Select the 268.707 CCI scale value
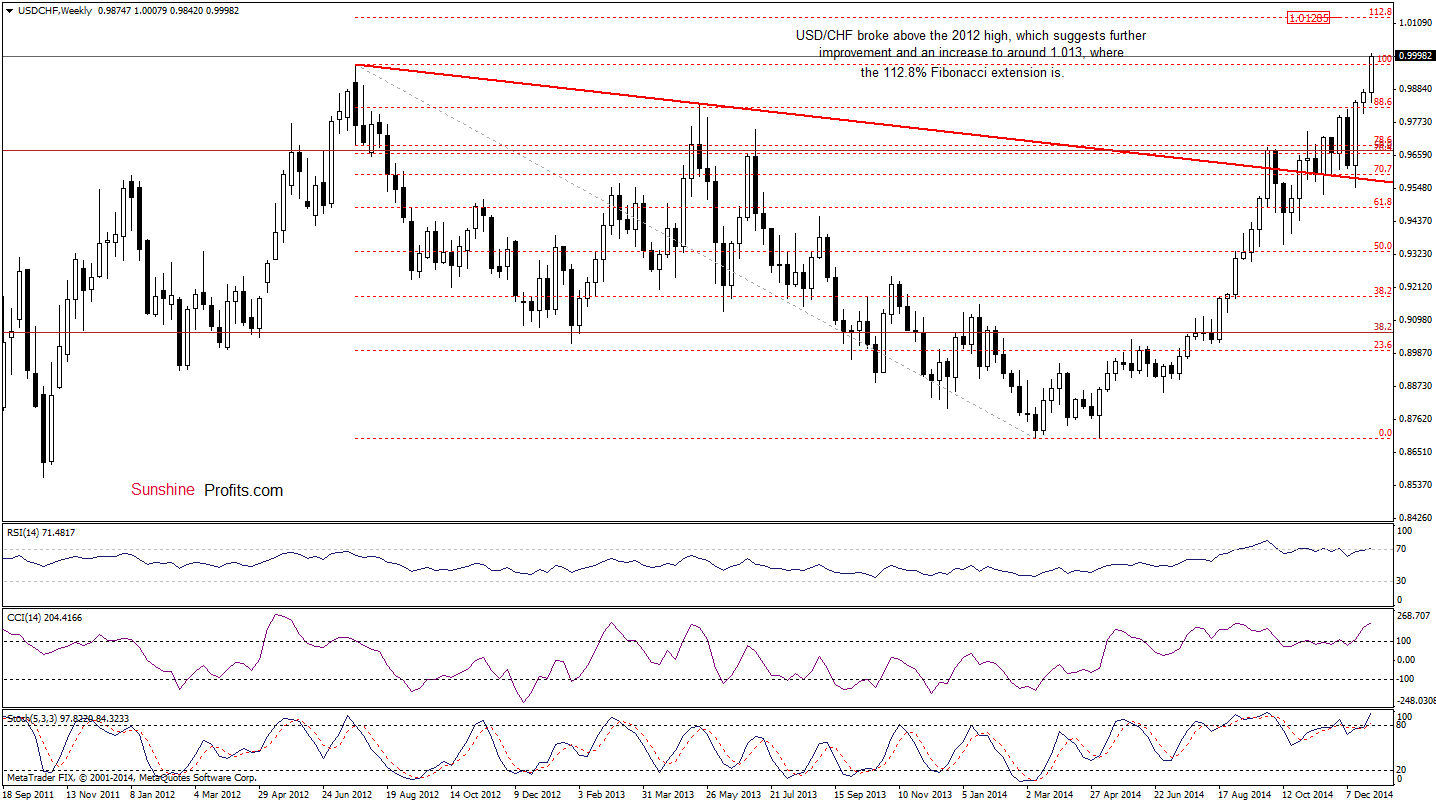The image size is (1436, 803). click(1414, 616)
